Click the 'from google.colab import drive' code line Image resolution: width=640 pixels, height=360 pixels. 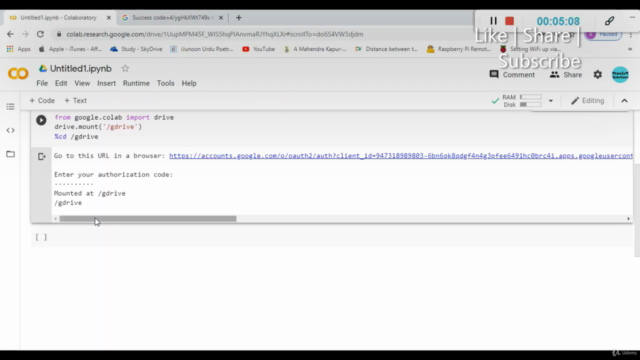(114, 117)
